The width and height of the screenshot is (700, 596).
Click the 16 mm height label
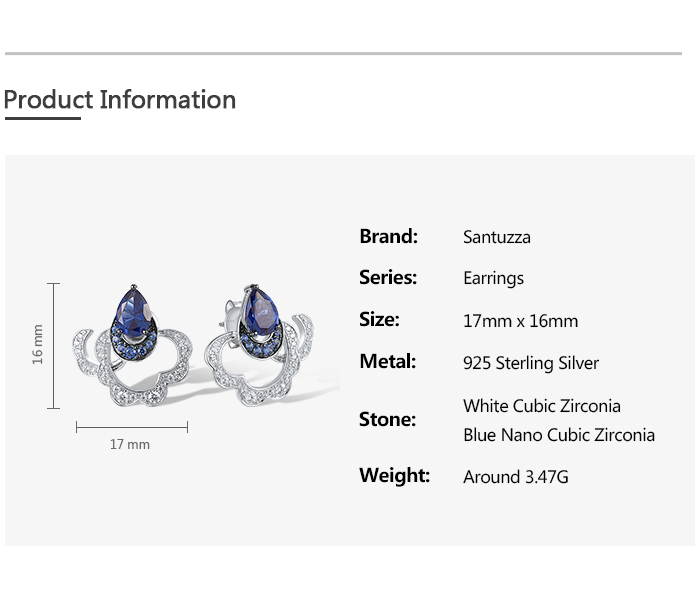[38, 344]
